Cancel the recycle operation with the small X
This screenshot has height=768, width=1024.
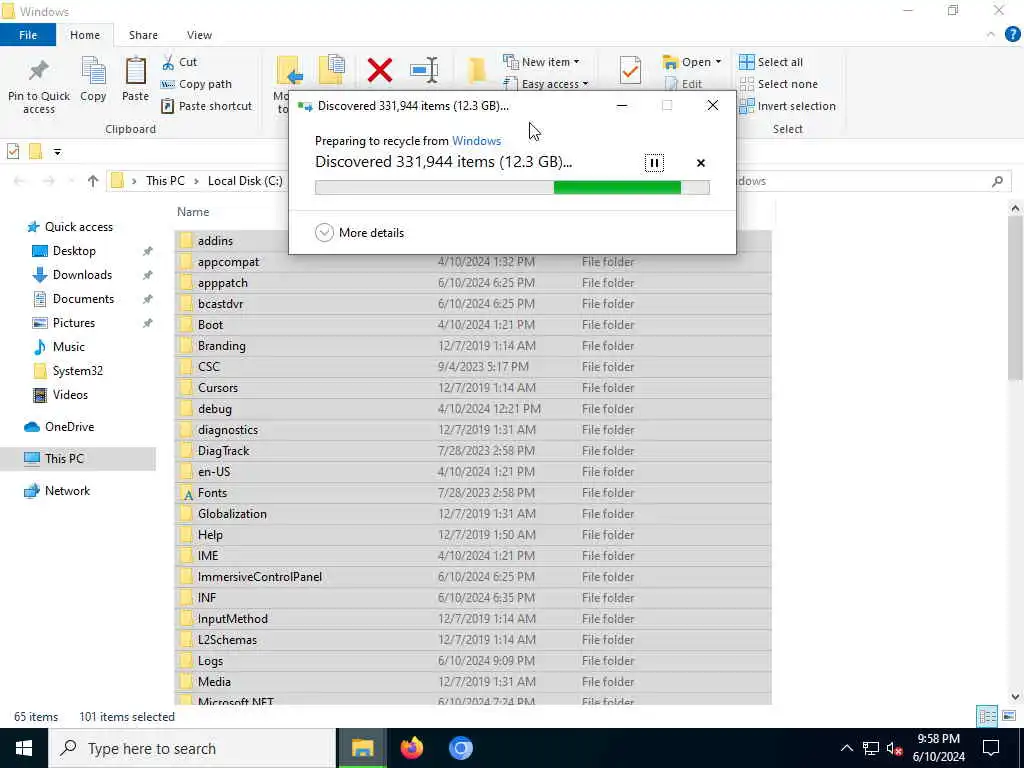pos(701,163)
